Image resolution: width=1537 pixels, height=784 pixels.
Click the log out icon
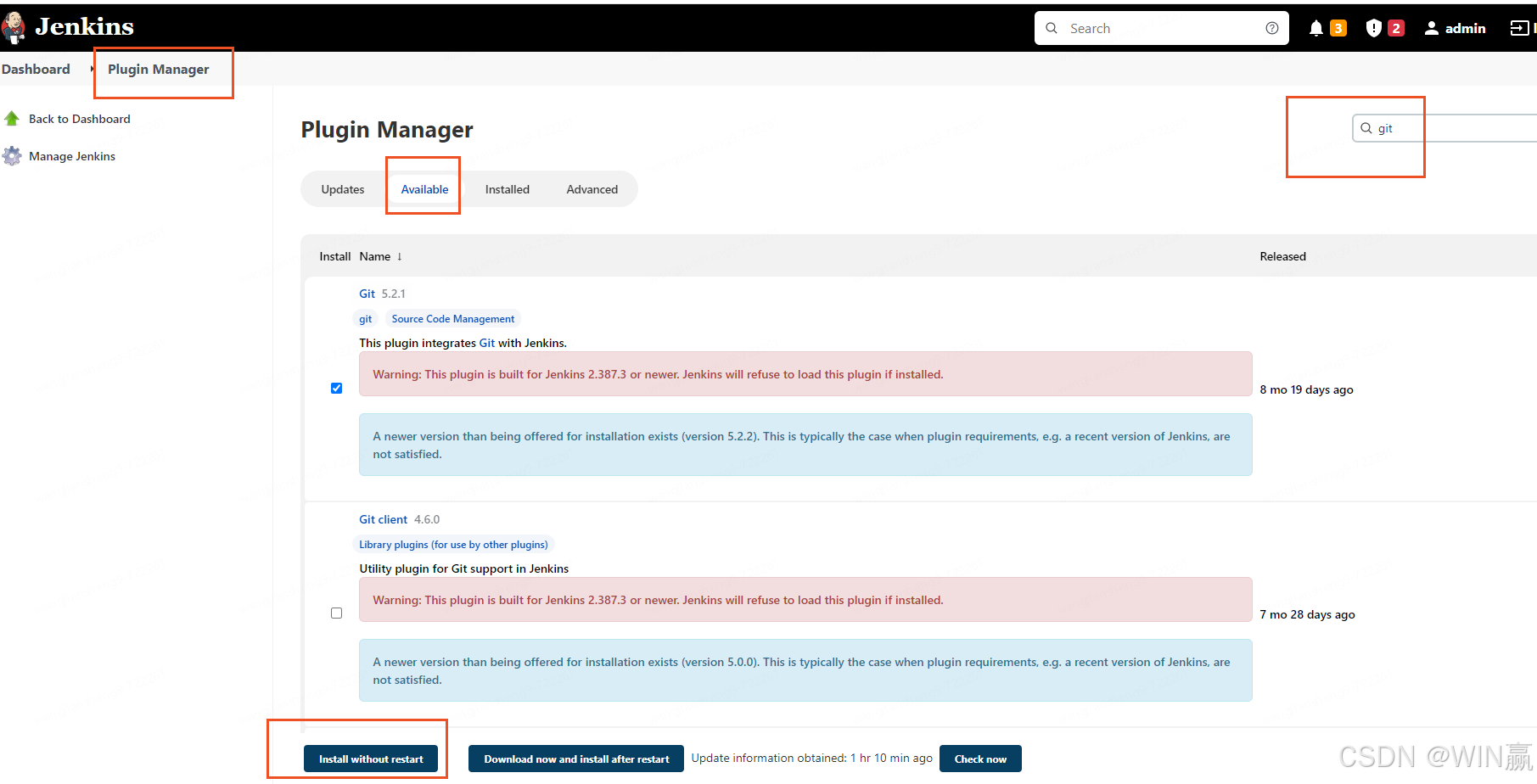click(x=1519, y=28)
